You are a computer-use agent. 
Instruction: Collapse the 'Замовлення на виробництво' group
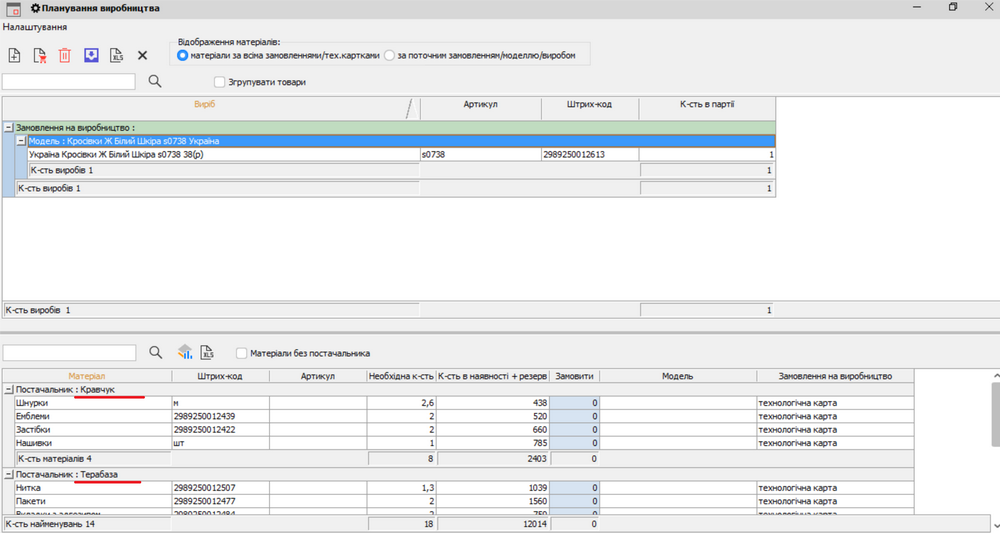coord(9,128)
